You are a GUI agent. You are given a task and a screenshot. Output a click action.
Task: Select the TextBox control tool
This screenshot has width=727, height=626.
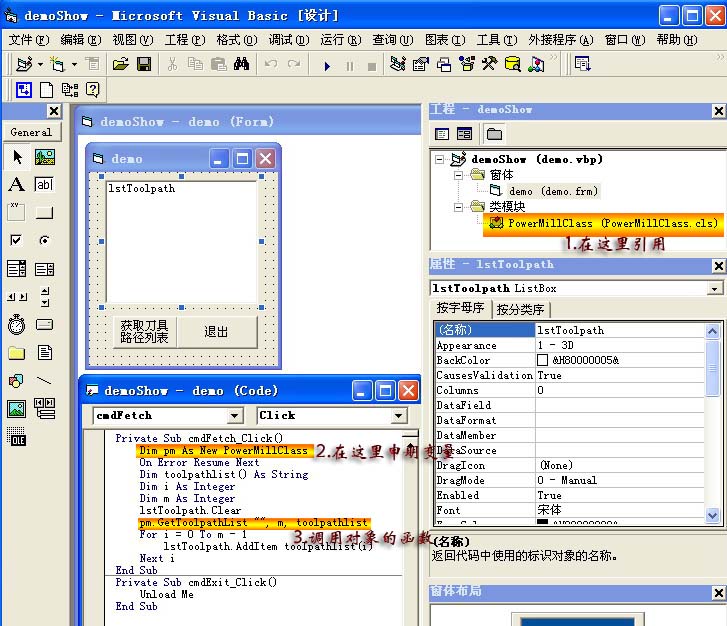point(45,185)
